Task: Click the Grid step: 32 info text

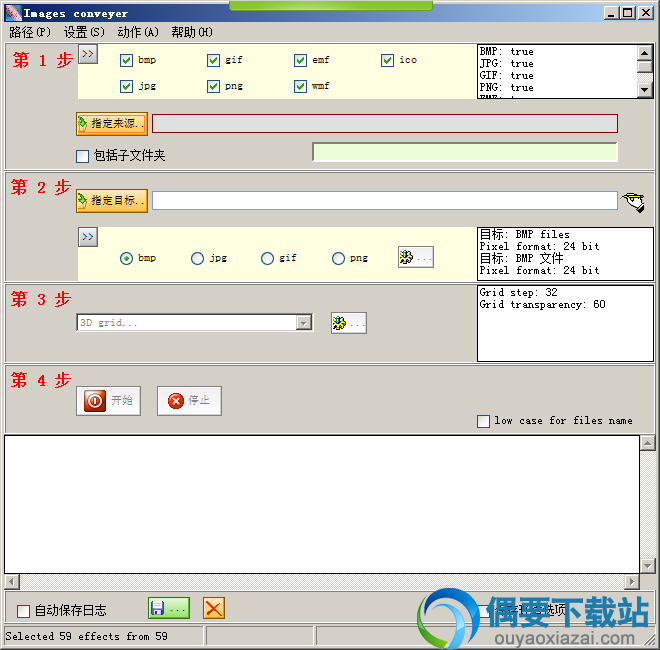Action: pos(518,292)
